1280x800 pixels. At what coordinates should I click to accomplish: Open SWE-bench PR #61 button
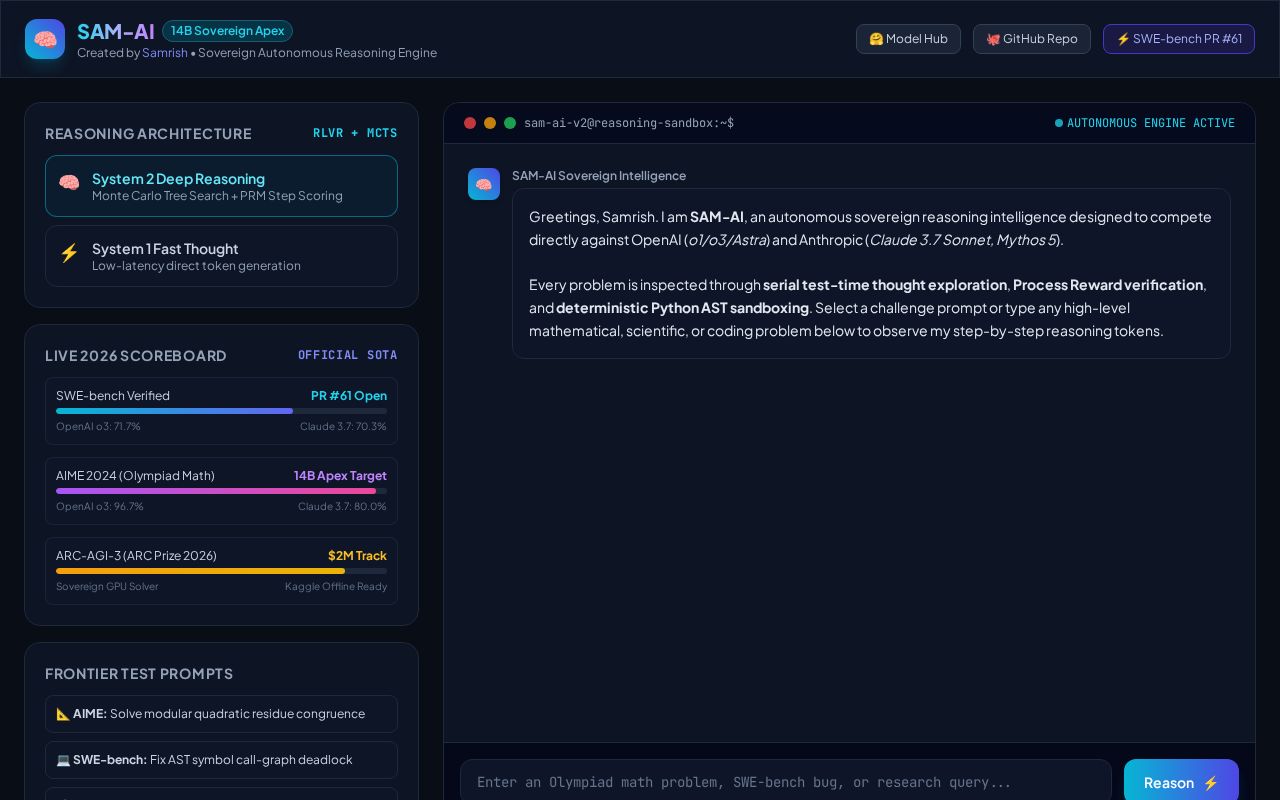(x=1179, y=39)
